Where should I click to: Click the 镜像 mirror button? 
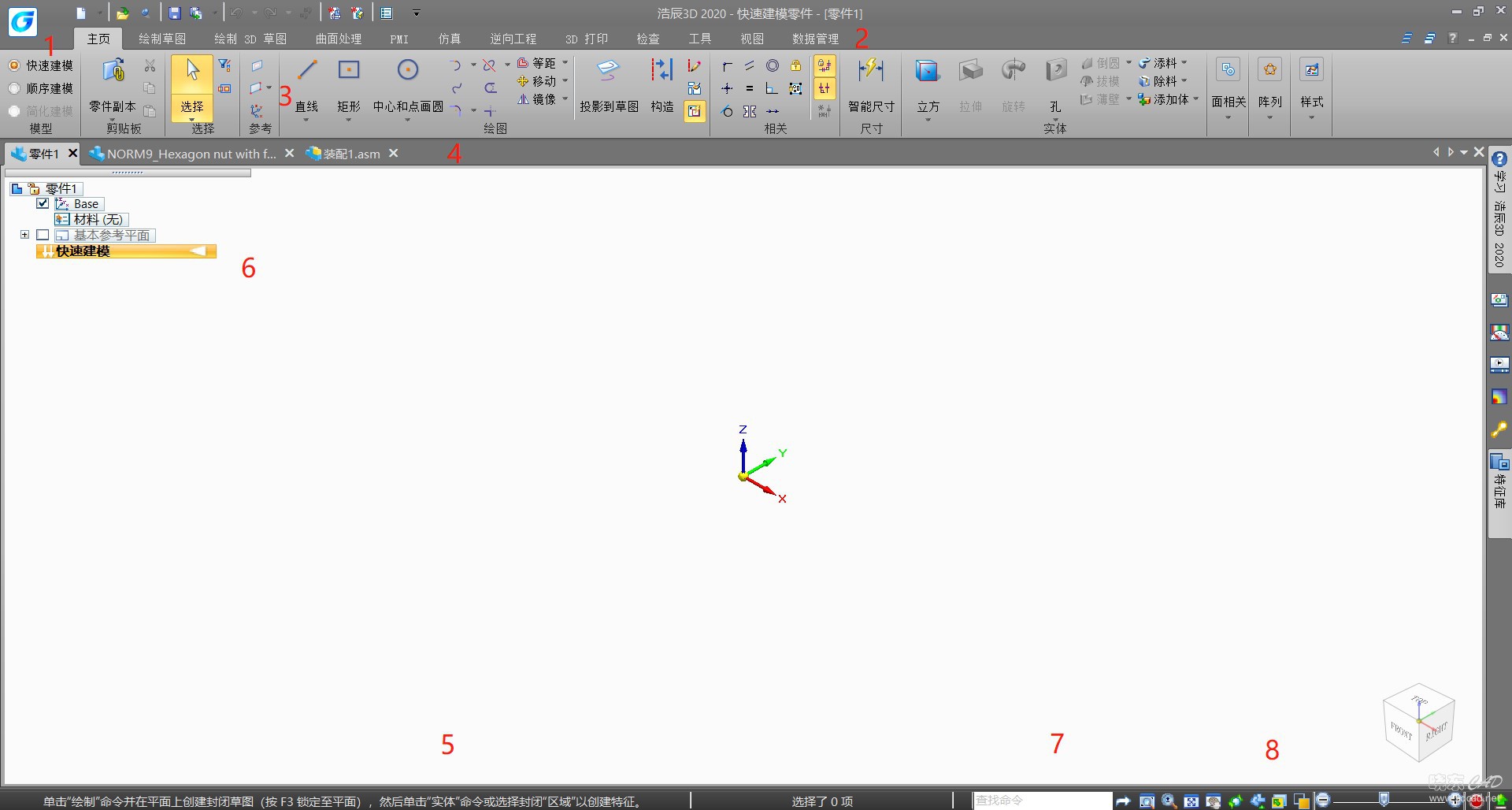pyautogui.click(x=537, y=99)
